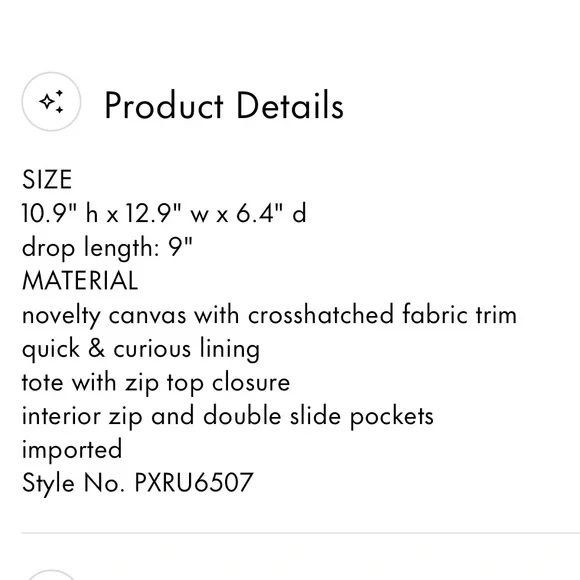Click the SIZE label

[x=47, y=180]
